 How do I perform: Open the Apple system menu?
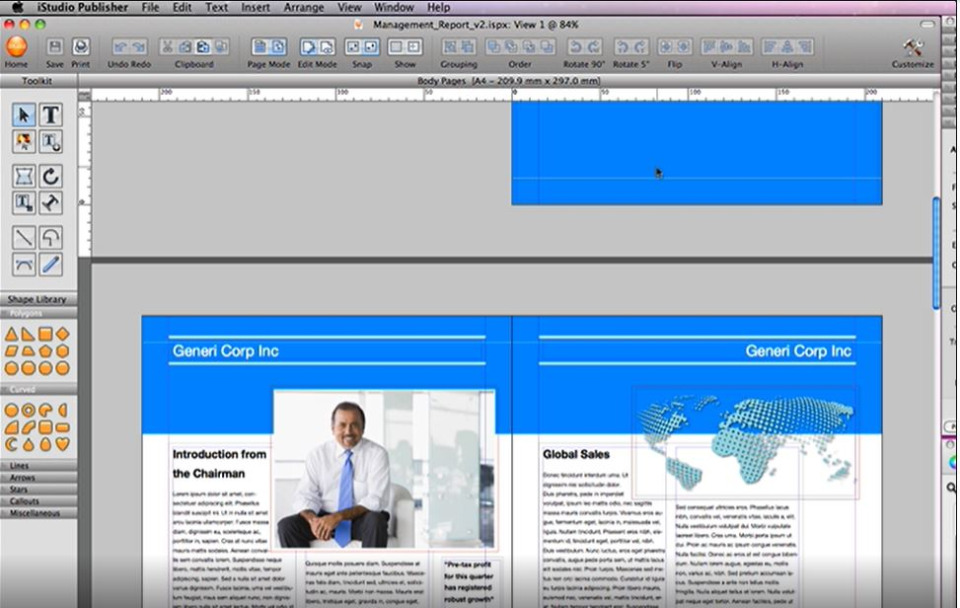tap(17, 7)
